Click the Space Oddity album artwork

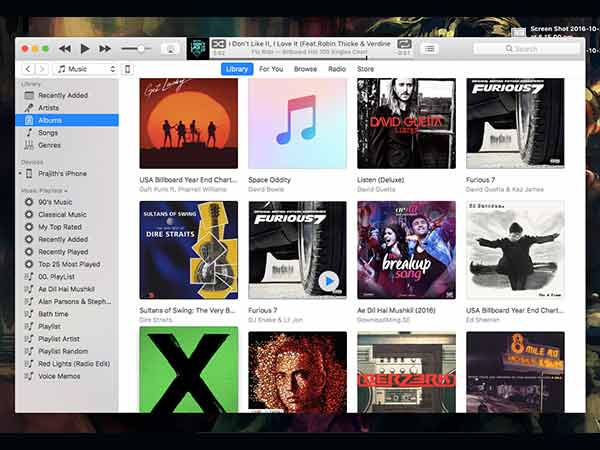pos(297,123)
